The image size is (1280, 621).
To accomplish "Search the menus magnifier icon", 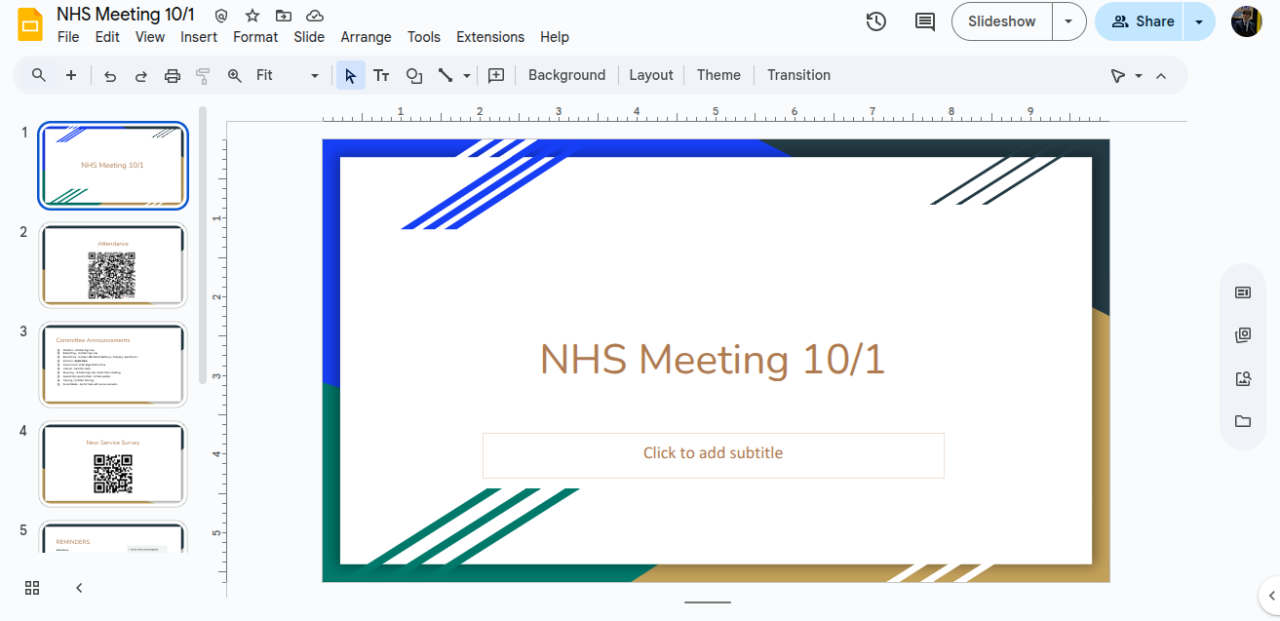I will pyautogui.click(x=39, y=75).
